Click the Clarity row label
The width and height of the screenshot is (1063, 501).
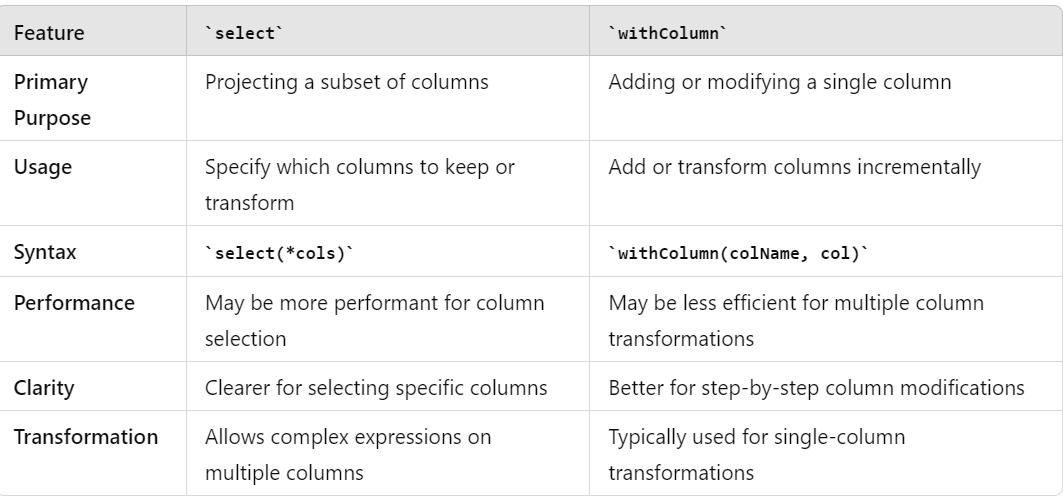pyautogui.click(x=44, y=388)
